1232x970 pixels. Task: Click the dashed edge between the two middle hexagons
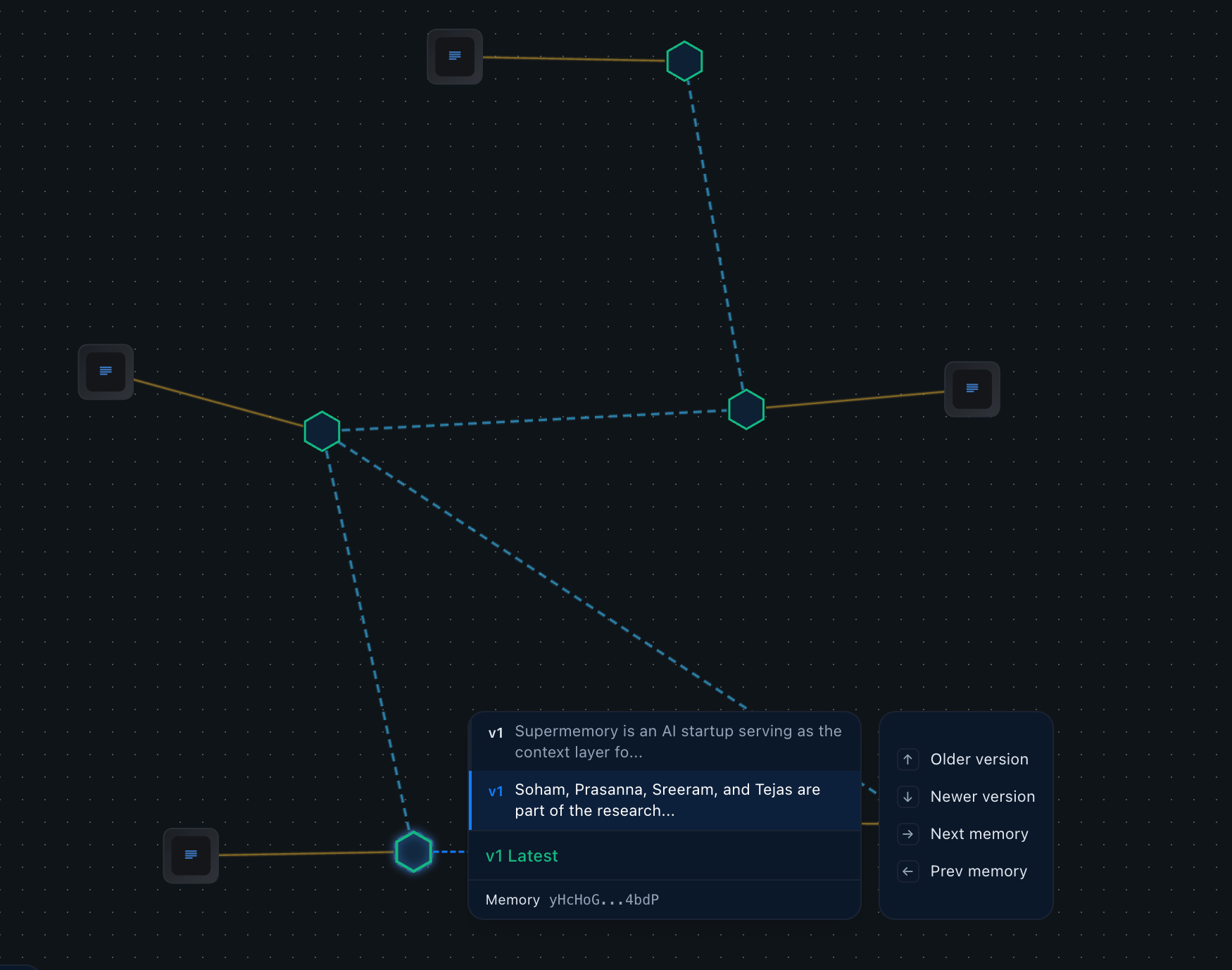[x=534, y=420]
